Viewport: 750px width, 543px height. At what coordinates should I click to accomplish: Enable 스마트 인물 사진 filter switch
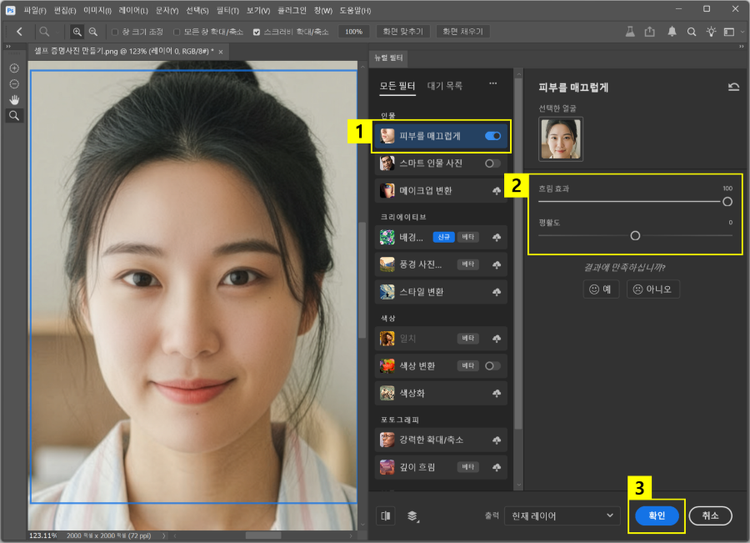[493, 164]
